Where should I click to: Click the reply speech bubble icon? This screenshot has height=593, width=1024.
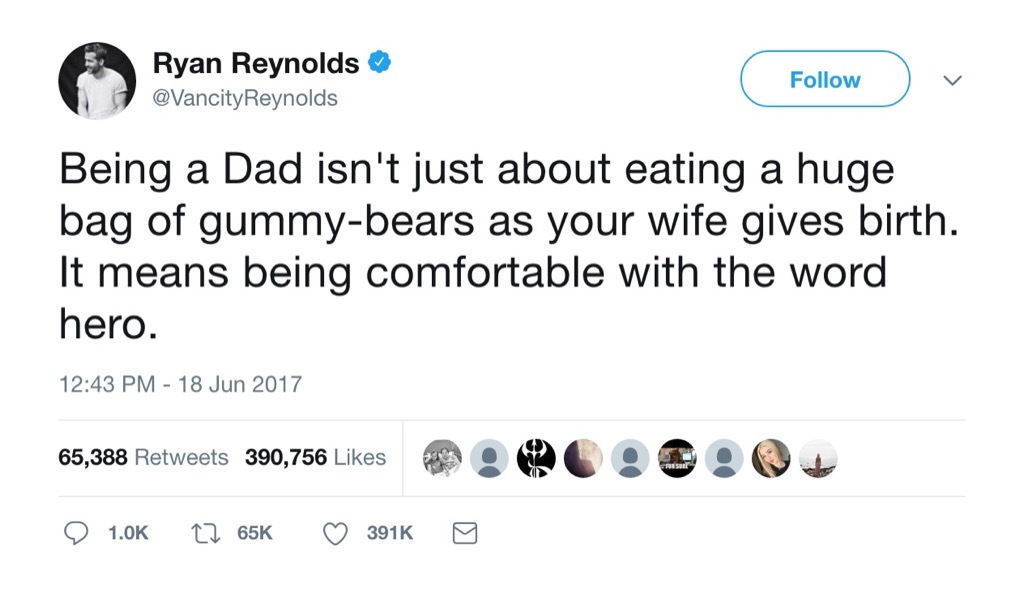click(78, 533)
